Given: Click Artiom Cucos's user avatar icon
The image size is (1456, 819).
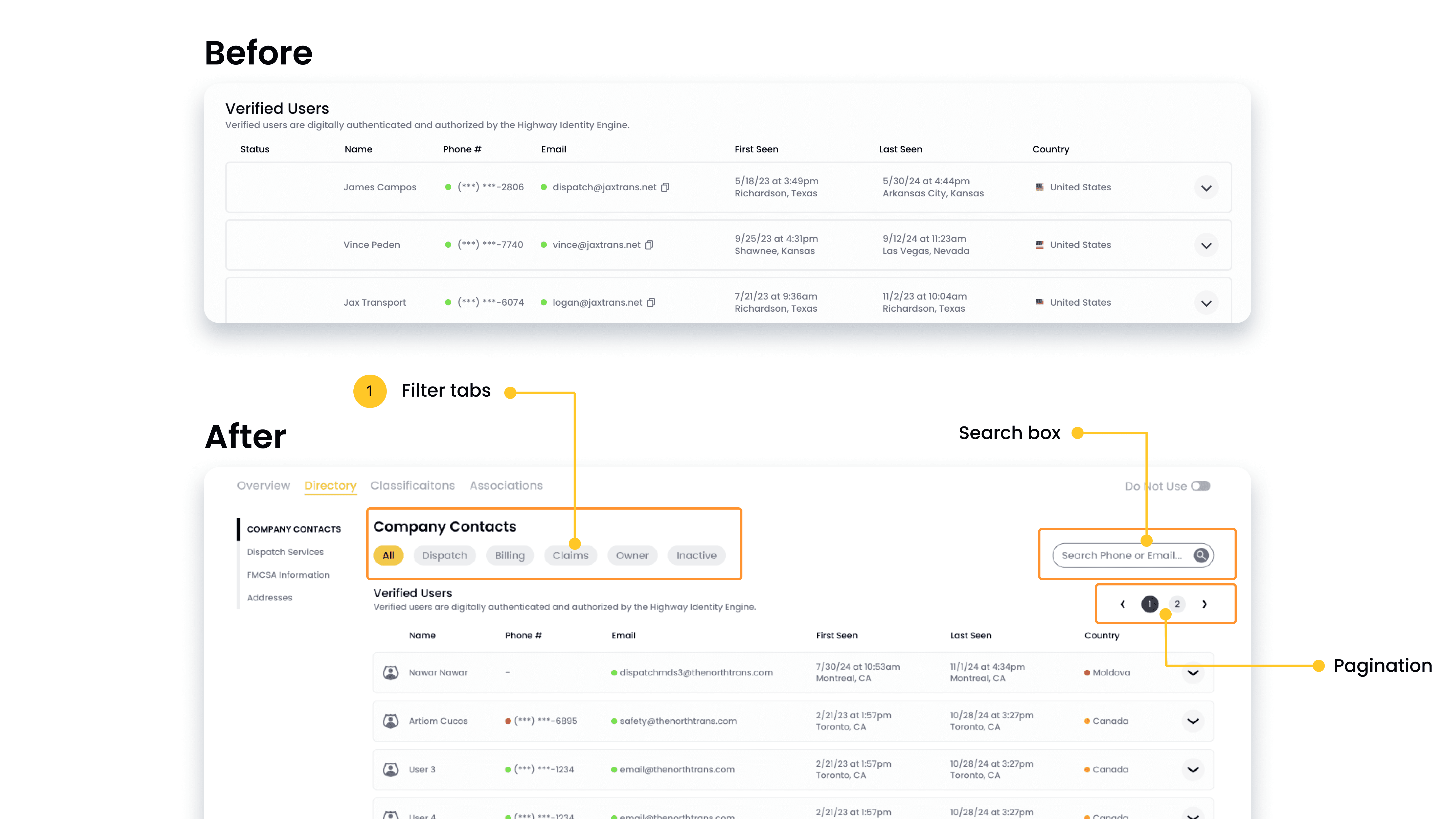Looking at the screenshot, I should [391, 721].
